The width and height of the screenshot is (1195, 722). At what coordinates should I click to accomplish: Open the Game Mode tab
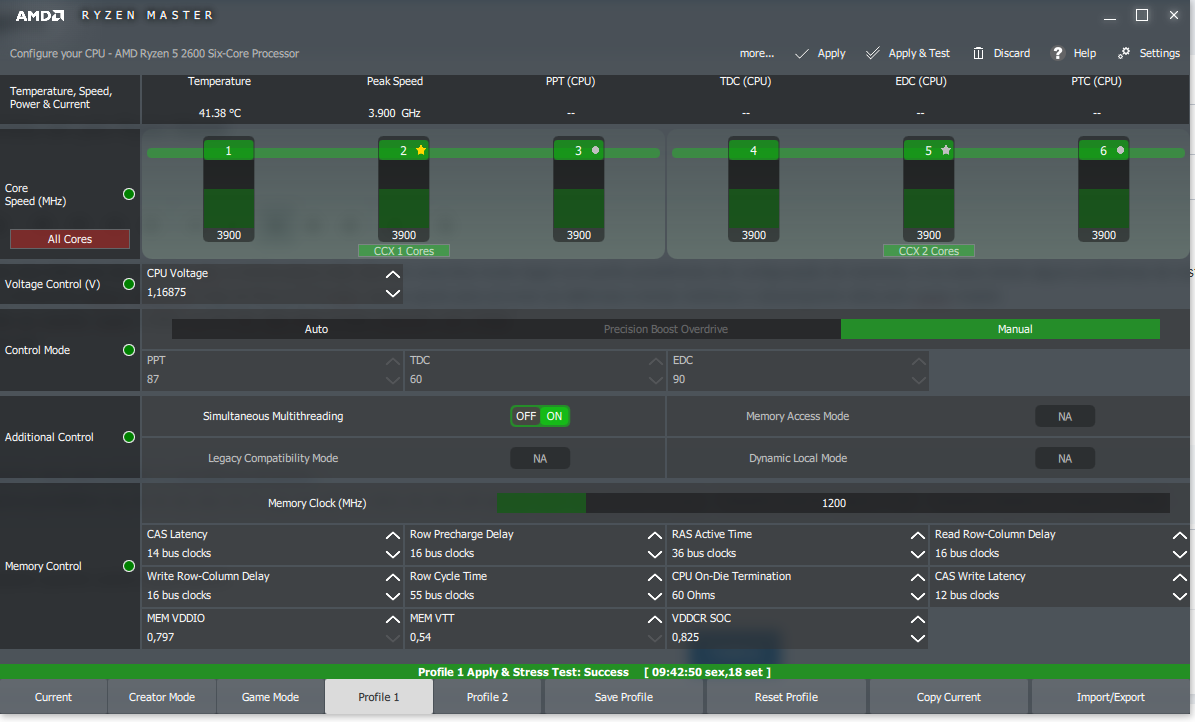point(271,697)
